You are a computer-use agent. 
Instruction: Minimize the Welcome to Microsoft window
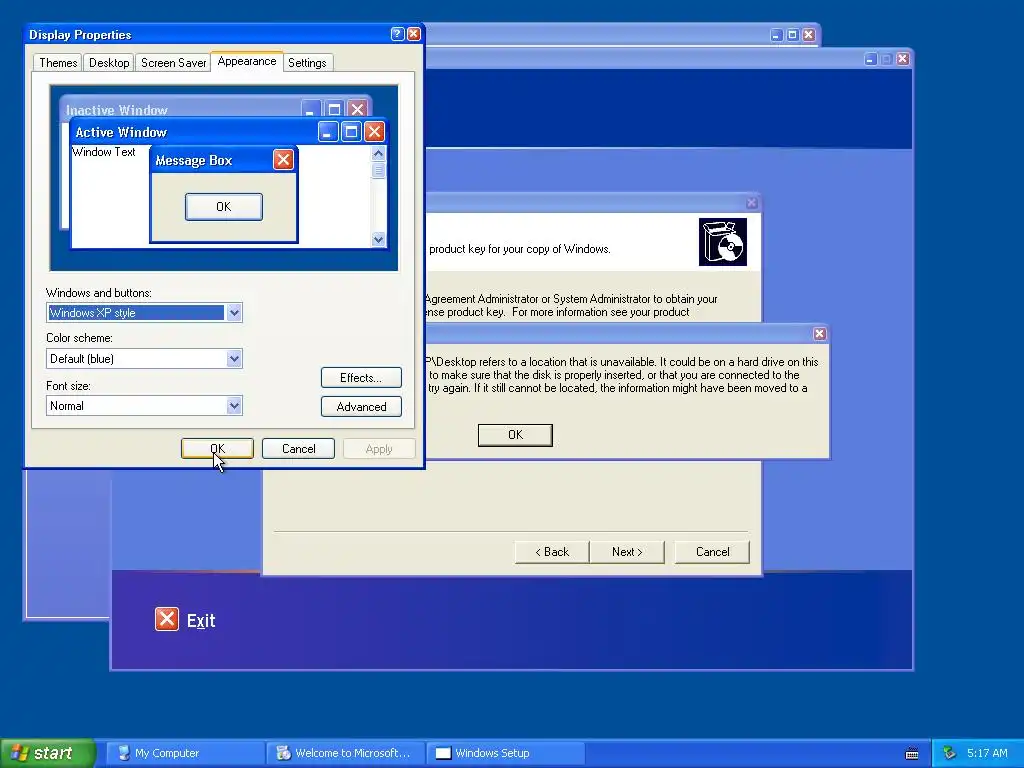870,59
